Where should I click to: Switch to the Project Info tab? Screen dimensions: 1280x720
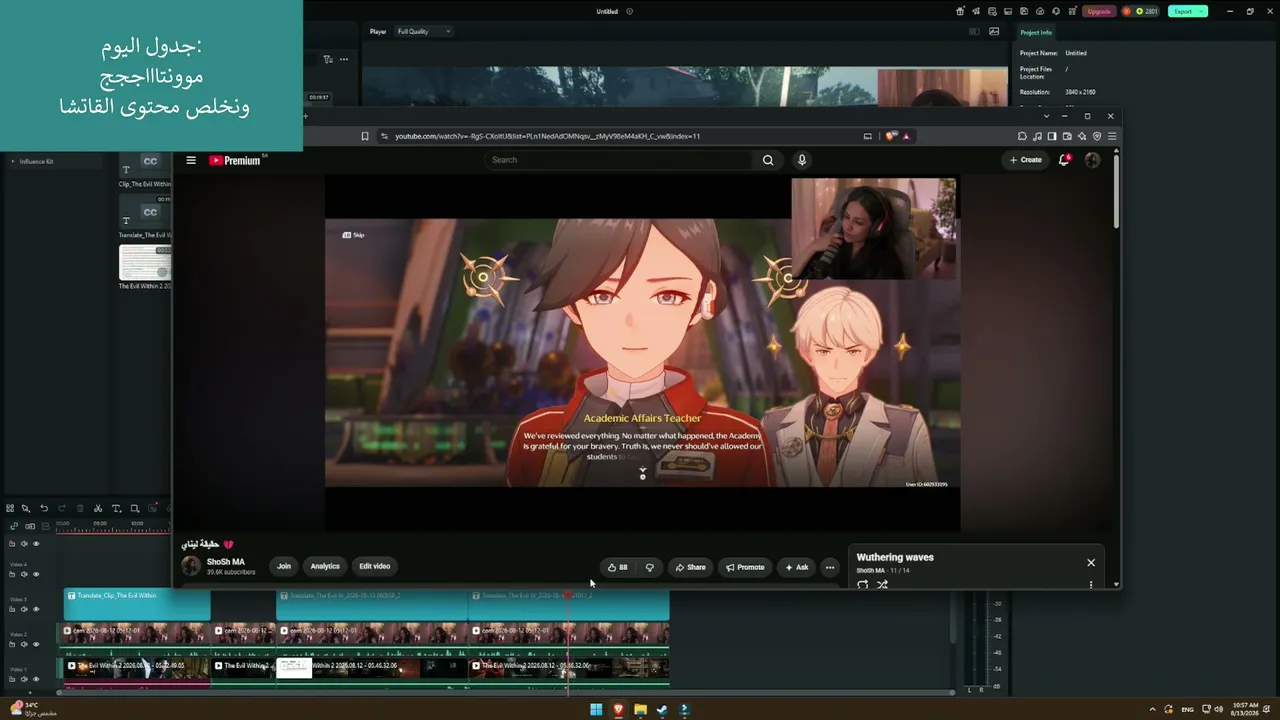pyautogui.click(x=1036, y=32)
